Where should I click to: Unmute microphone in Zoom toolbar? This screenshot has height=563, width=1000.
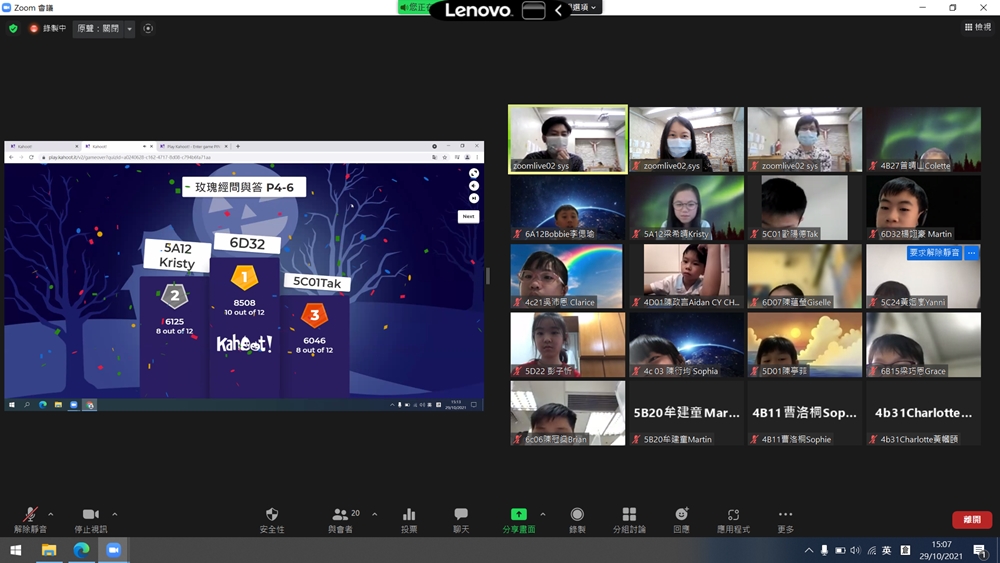(x=30, y=520)
